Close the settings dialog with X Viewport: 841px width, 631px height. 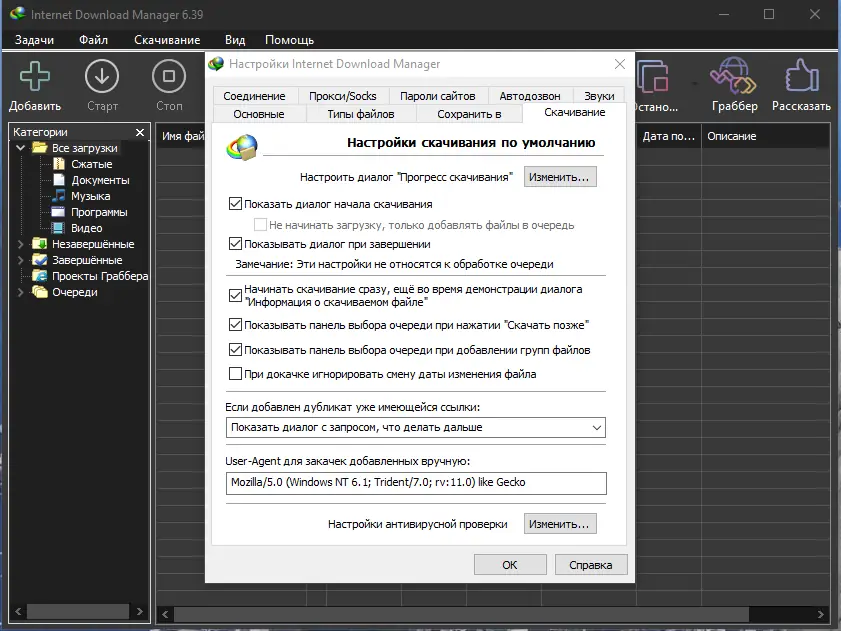click(619, 64)
